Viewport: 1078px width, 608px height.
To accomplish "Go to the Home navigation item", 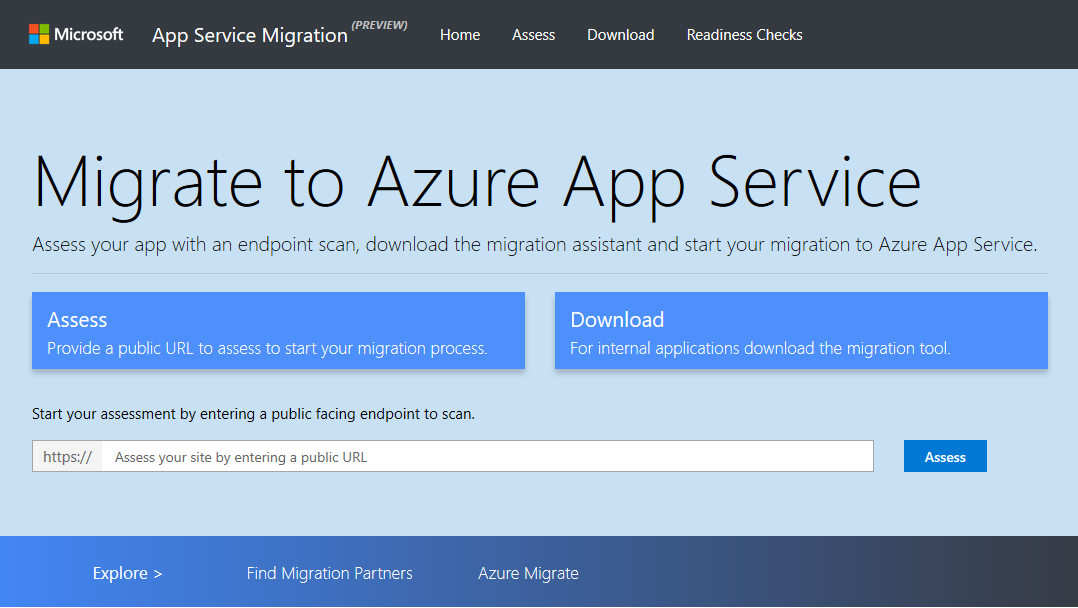I will [x=460, y=35].
